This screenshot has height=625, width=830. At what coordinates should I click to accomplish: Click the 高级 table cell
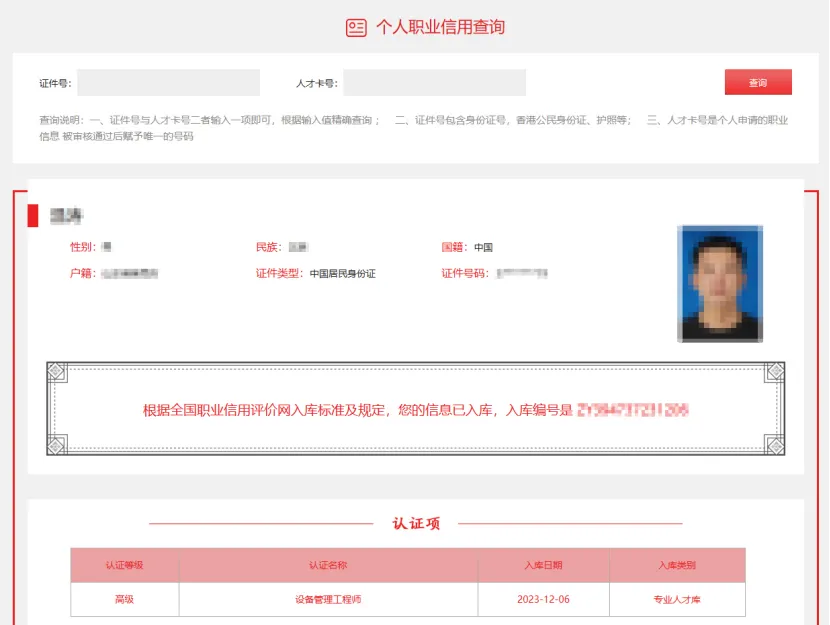click(124, 599)
